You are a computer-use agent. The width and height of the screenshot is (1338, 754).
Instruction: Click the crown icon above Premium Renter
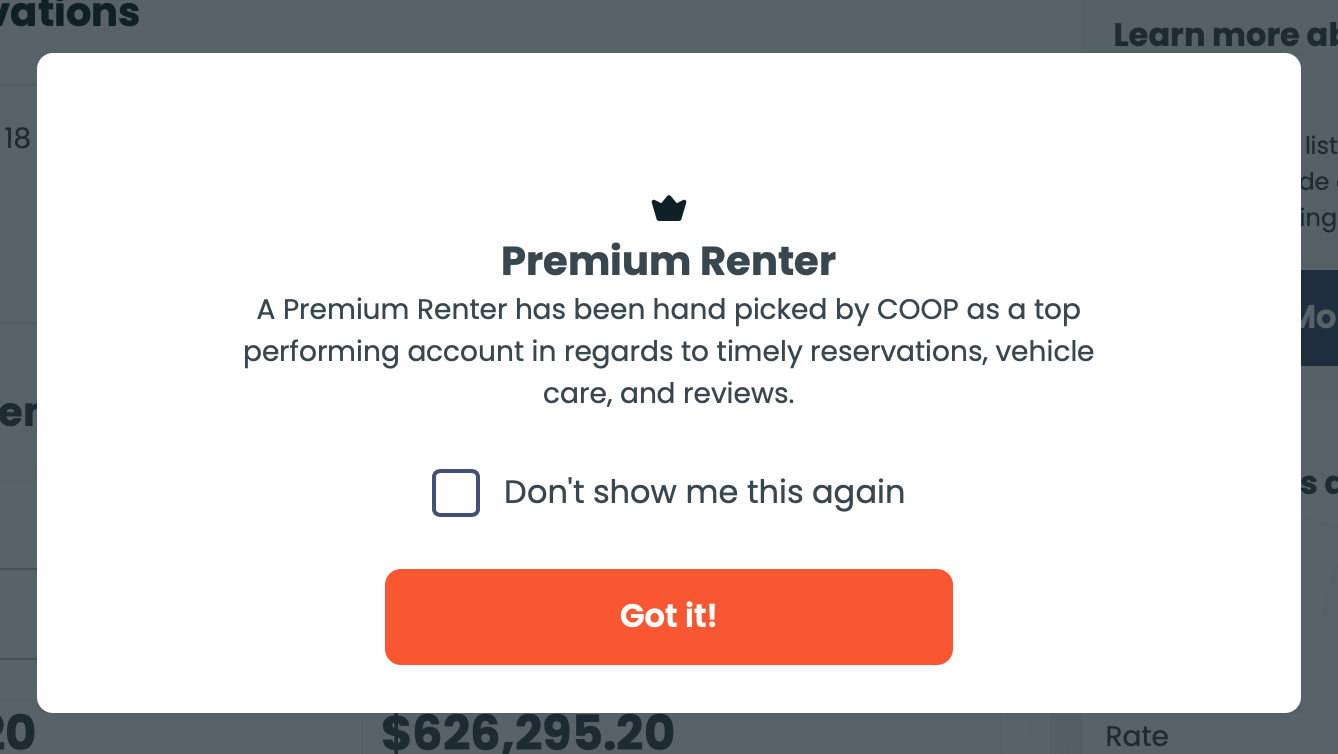[x=668, y=209]
